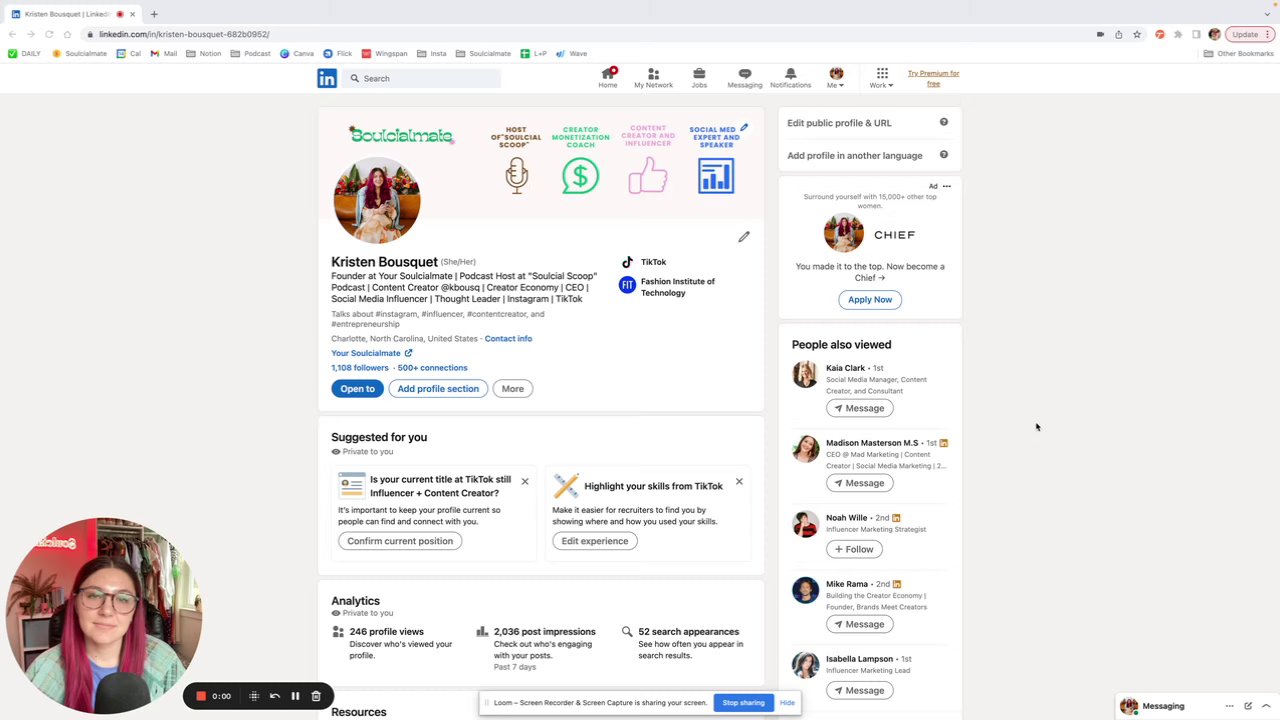Click Confirm current position button
This screenshot has height=720, width=1280.
400,541
